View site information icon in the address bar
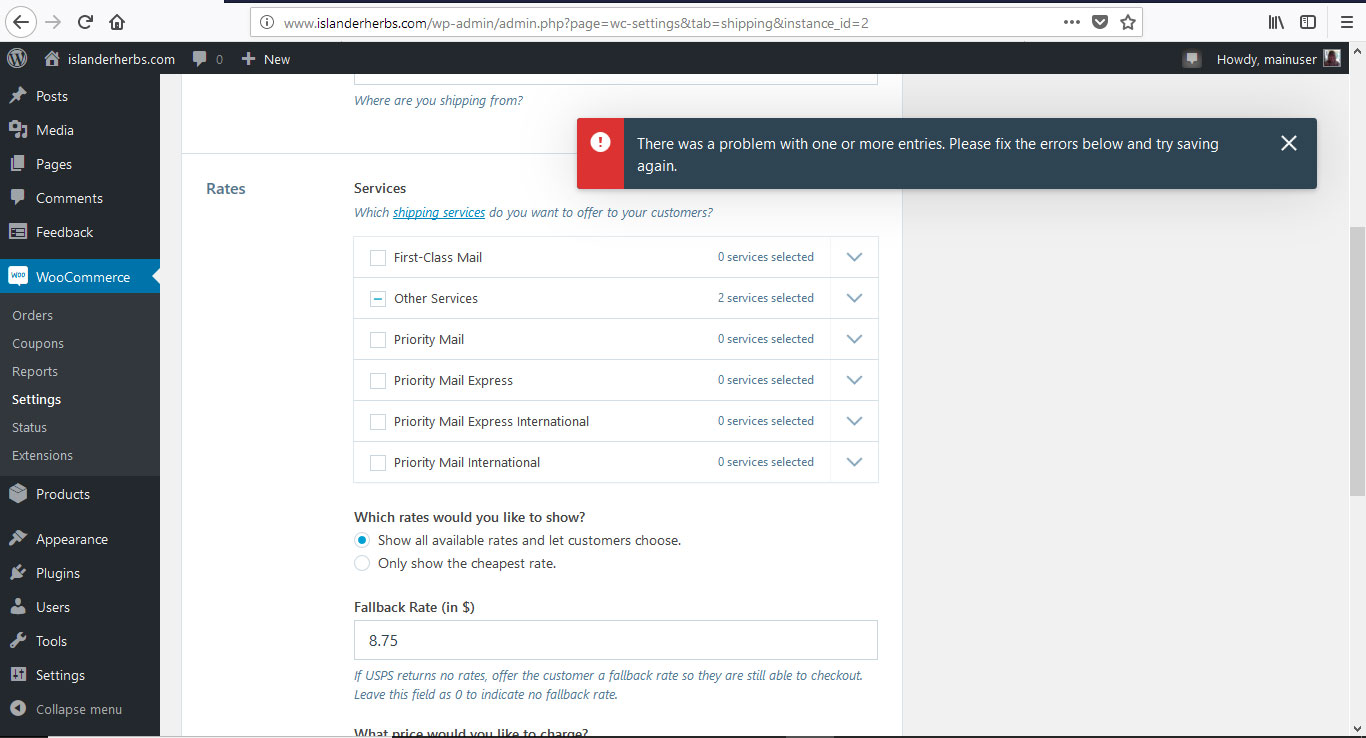The width and height of the screenshot is (1366, 738). [266, 22]
